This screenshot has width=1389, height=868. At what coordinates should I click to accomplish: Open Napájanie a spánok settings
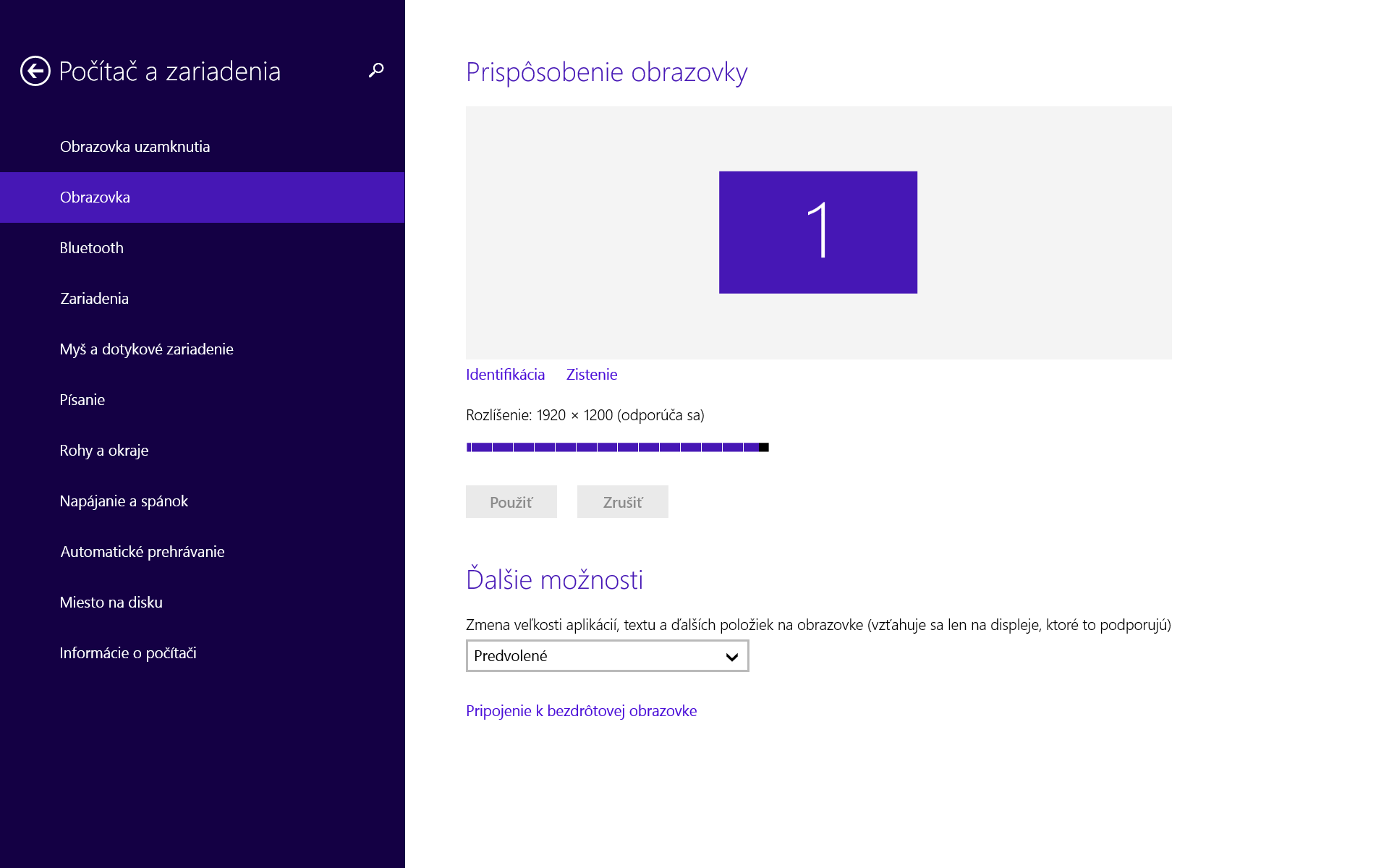202,501
